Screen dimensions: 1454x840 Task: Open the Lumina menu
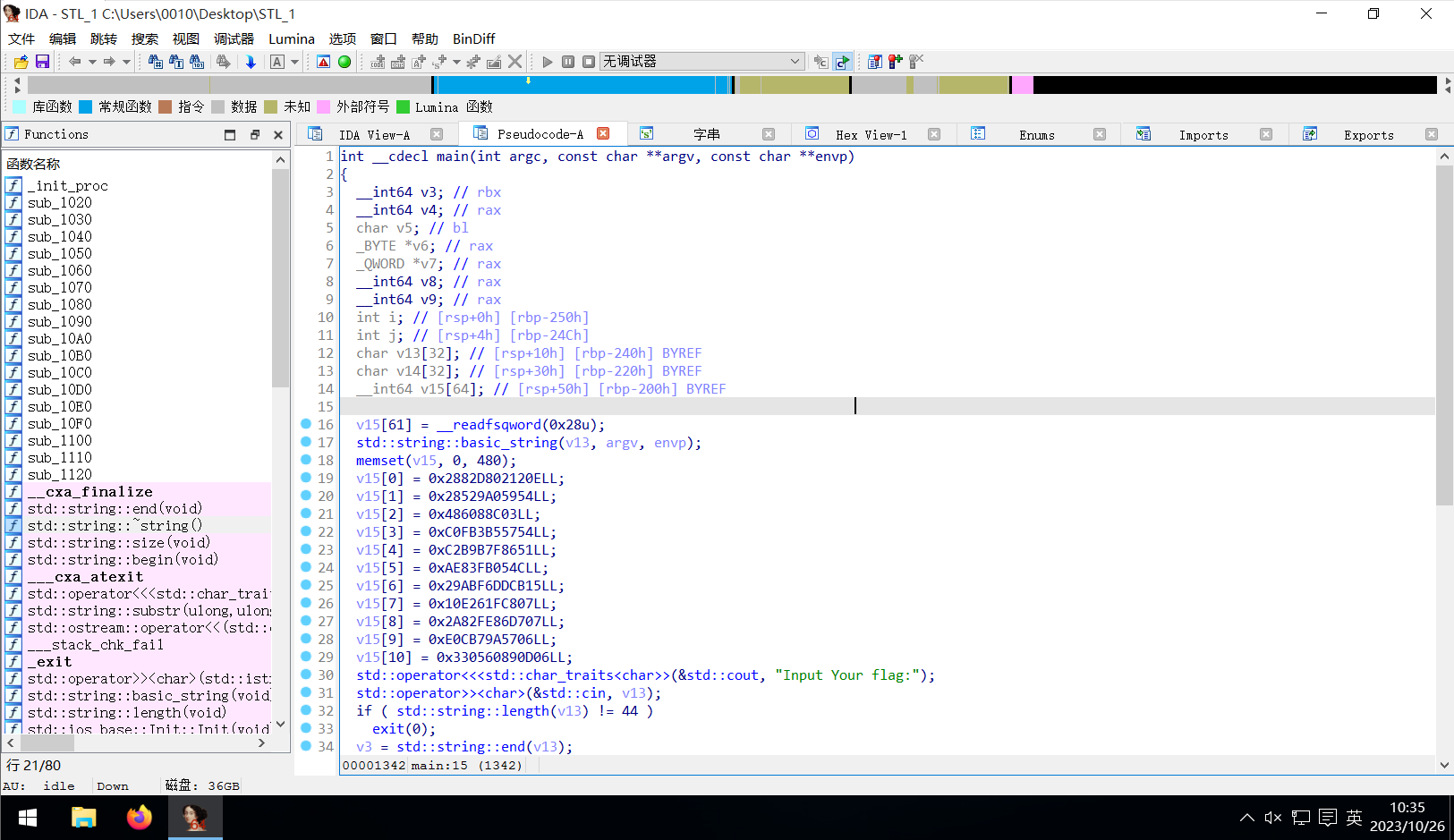tap(292, 39)
